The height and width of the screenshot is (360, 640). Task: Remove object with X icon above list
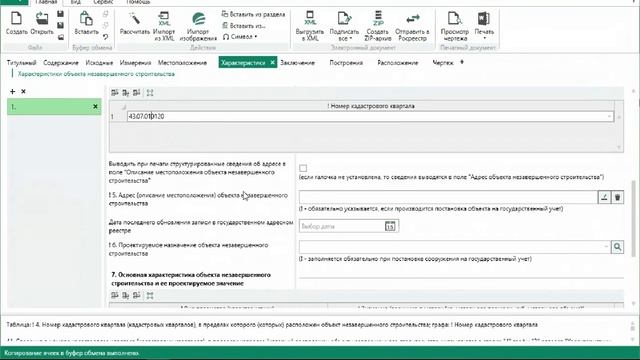(23, 91)
